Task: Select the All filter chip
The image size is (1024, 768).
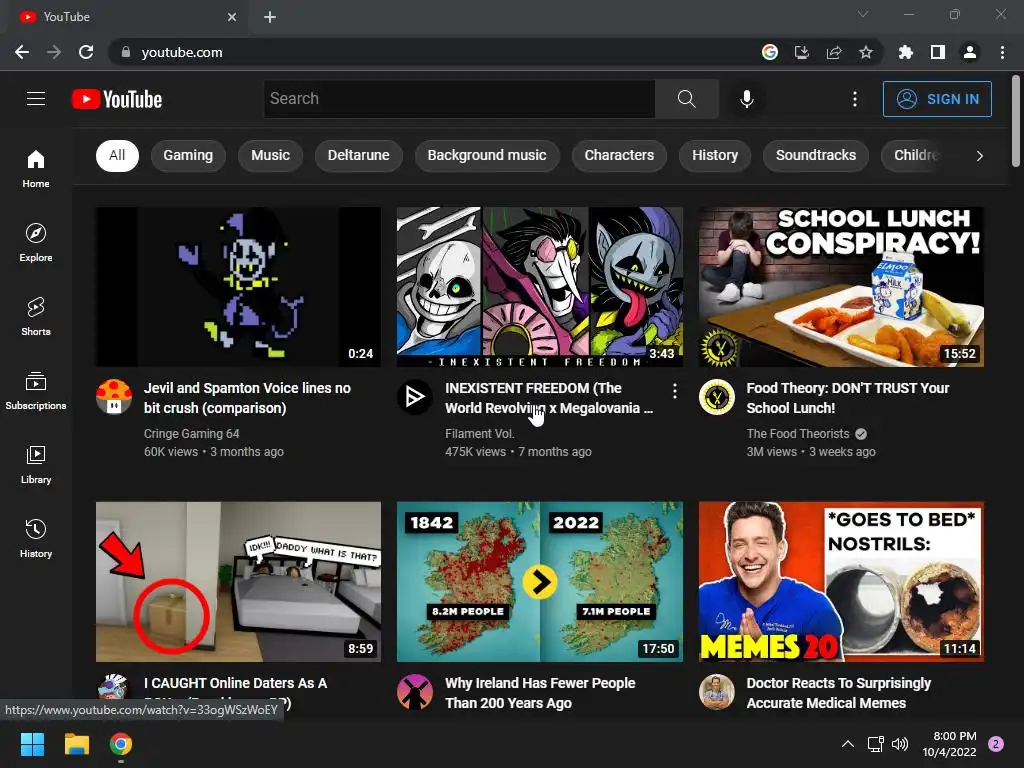Action: pyautogui.click(x=117, y=155)
